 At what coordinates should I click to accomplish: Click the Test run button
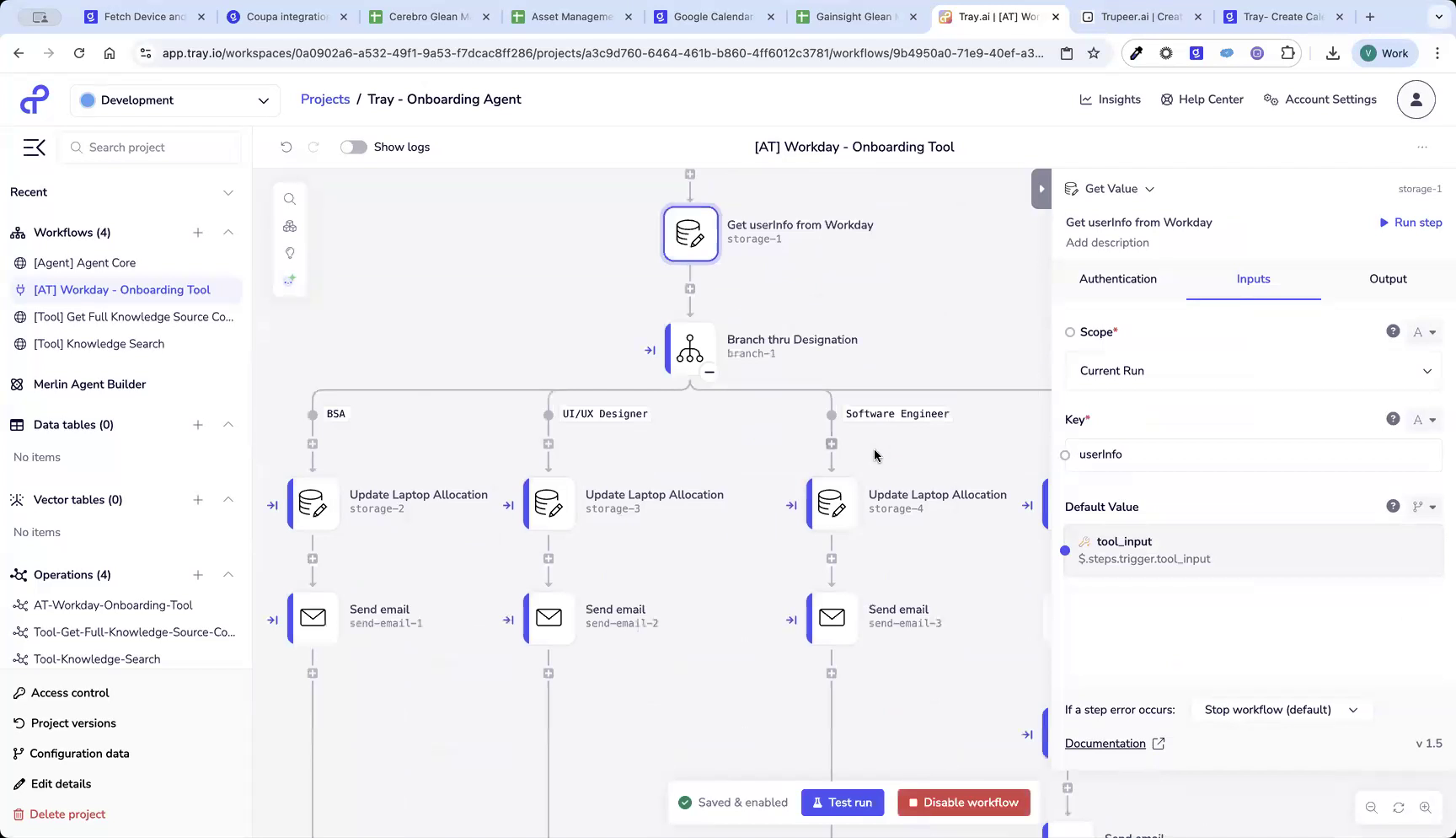[x=843, y=802]
